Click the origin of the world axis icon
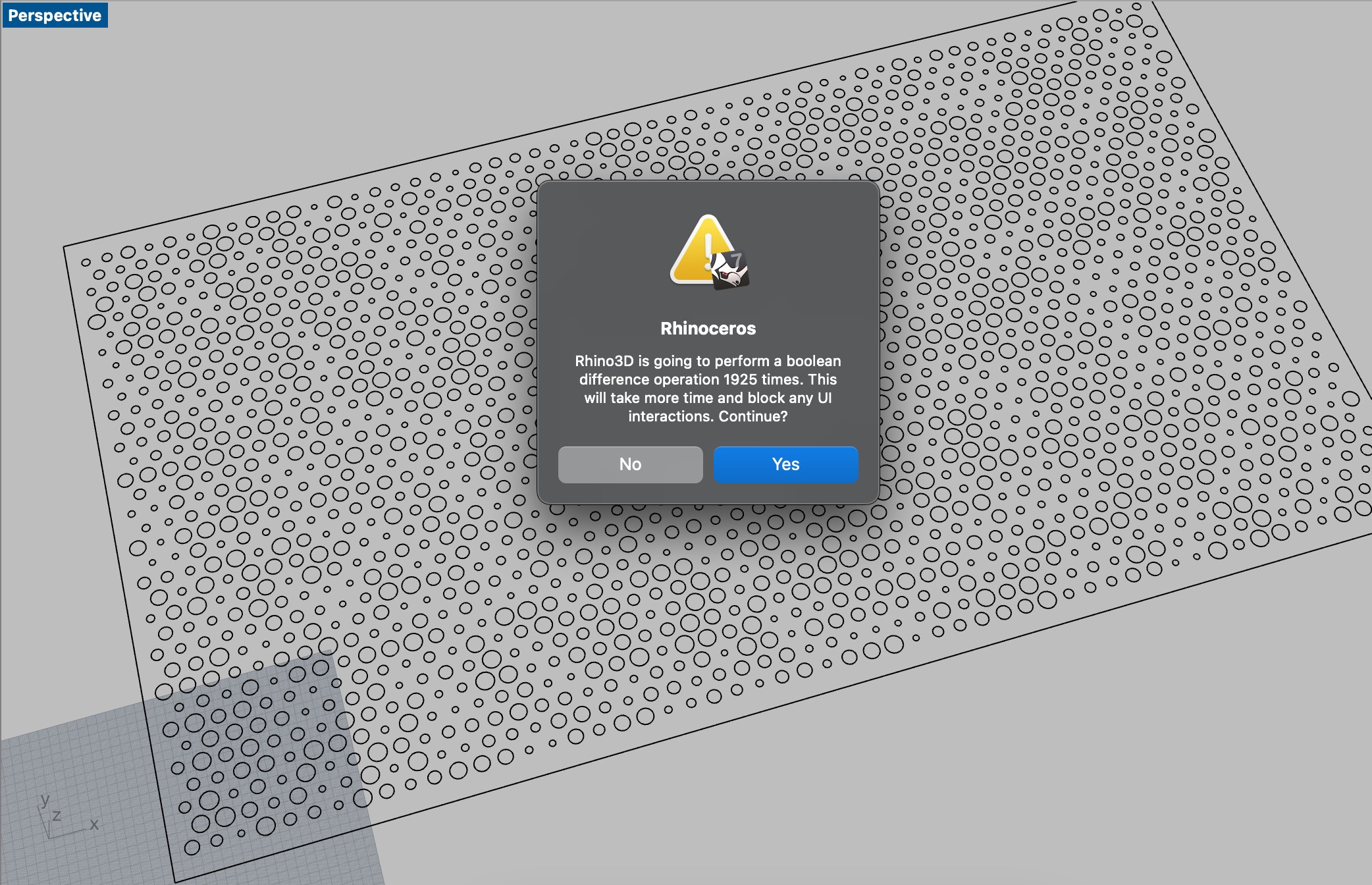The height and width of the screenshot is (885, 1372). pyautogui.click(x=50, y=837)
